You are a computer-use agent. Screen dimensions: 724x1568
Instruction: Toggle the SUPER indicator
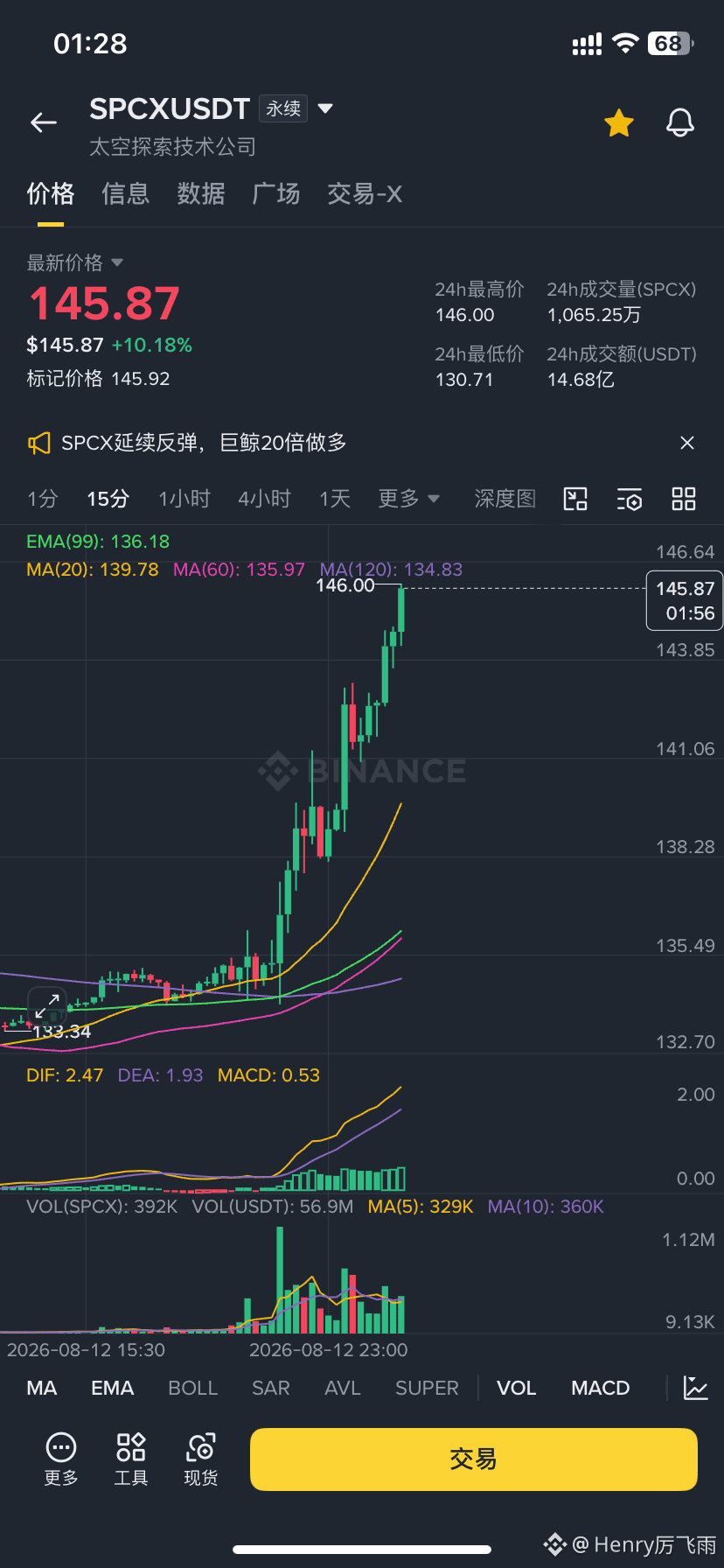pyautogui.click(x=427, y=1388)
